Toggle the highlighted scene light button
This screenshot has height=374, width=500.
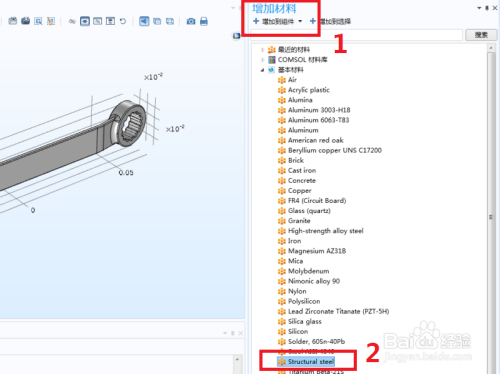click(144, 21)
